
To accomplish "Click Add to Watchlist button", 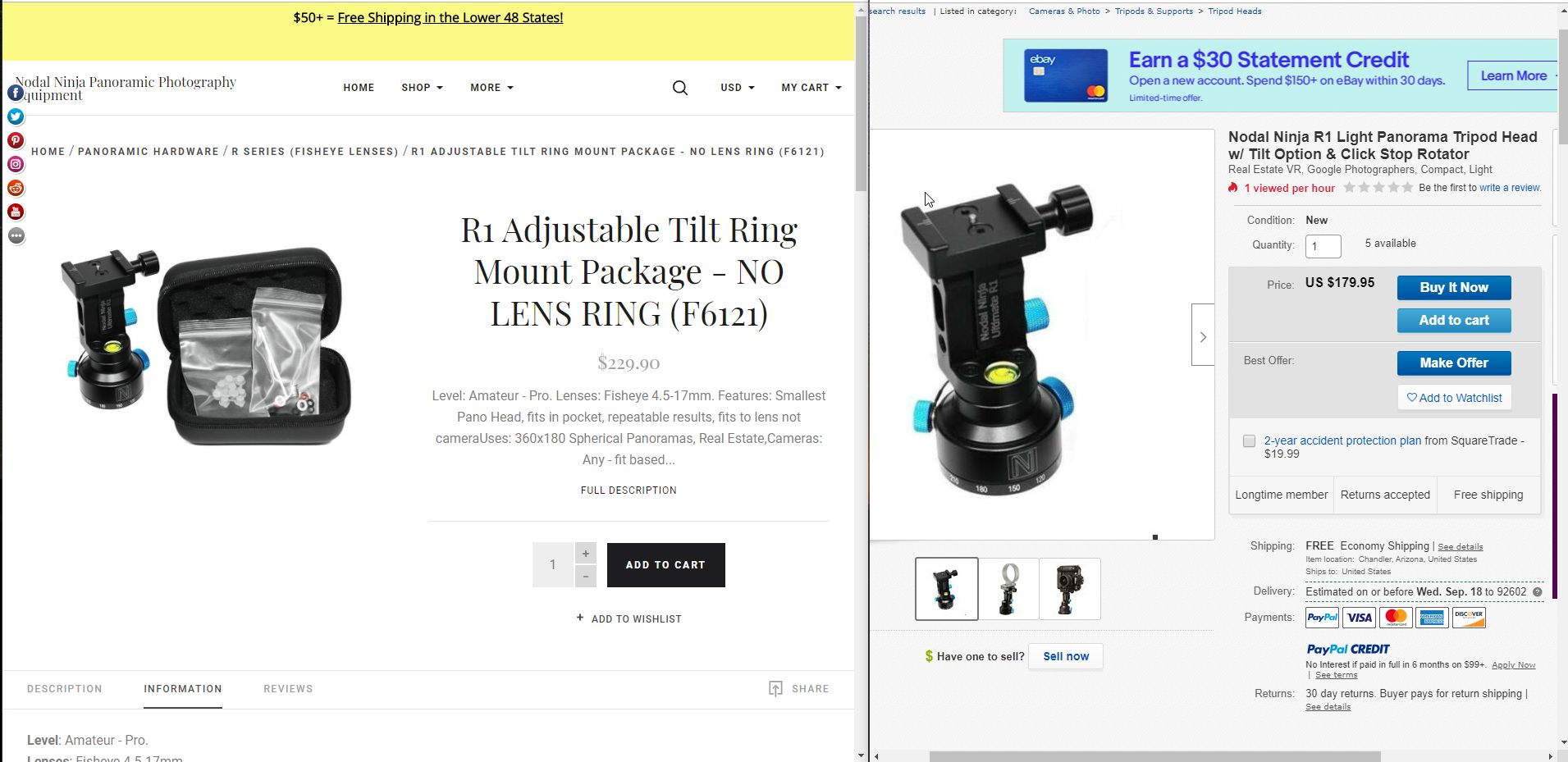I will pyautogui.click(x=1454, y=398).
